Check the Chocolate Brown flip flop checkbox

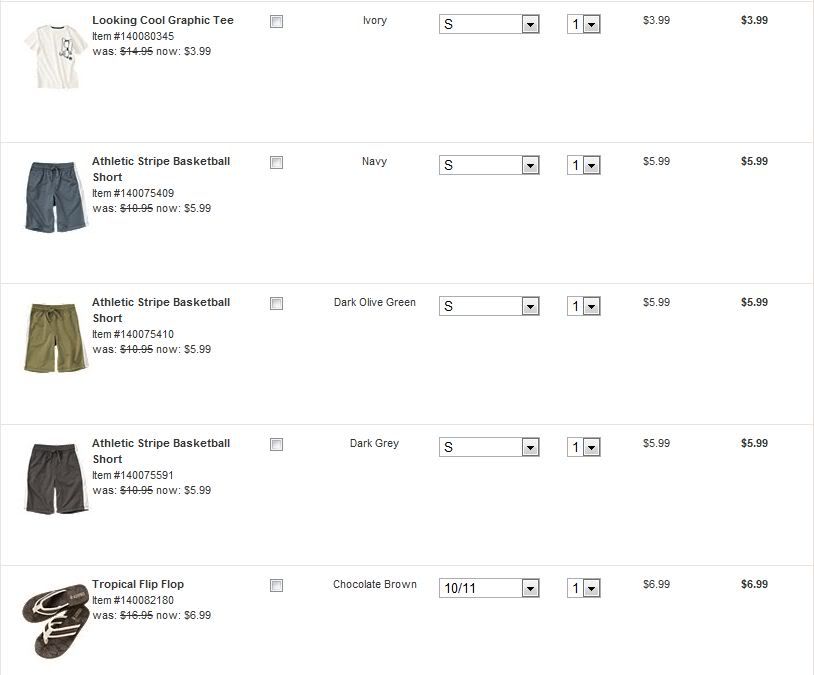277,586
